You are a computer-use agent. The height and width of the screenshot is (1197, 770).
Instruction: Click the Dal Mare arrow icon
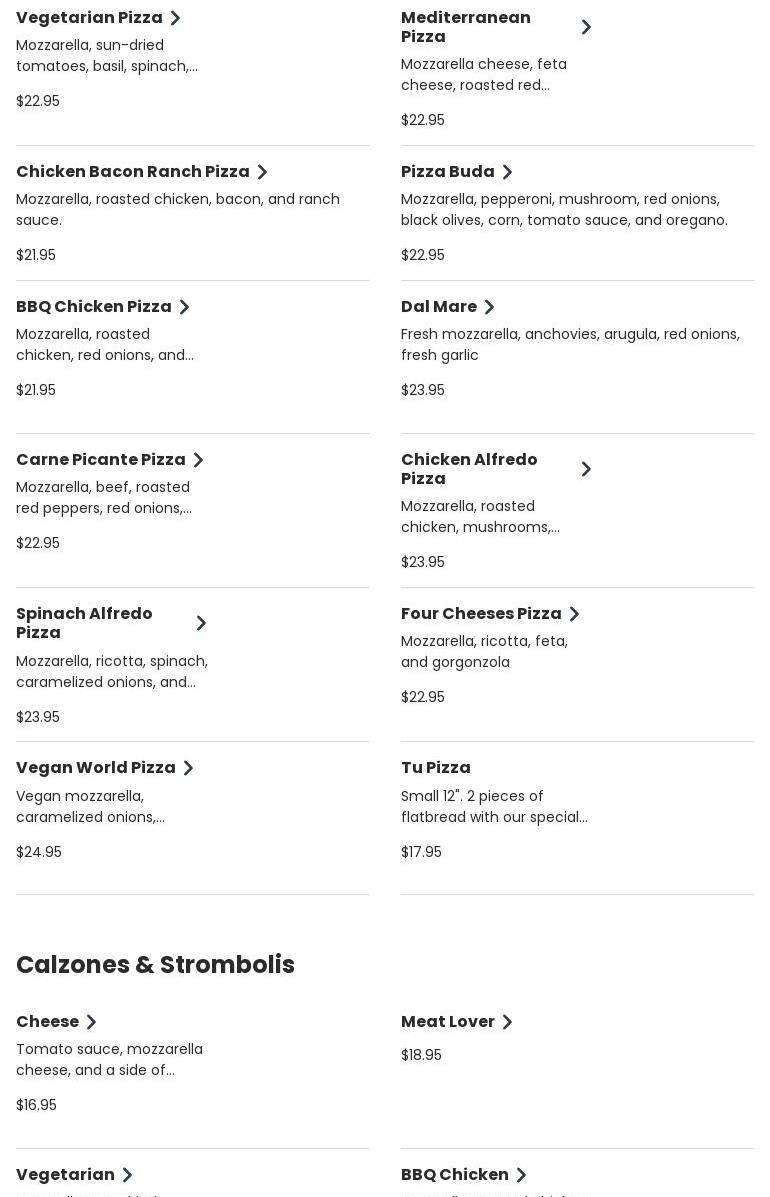489,307
